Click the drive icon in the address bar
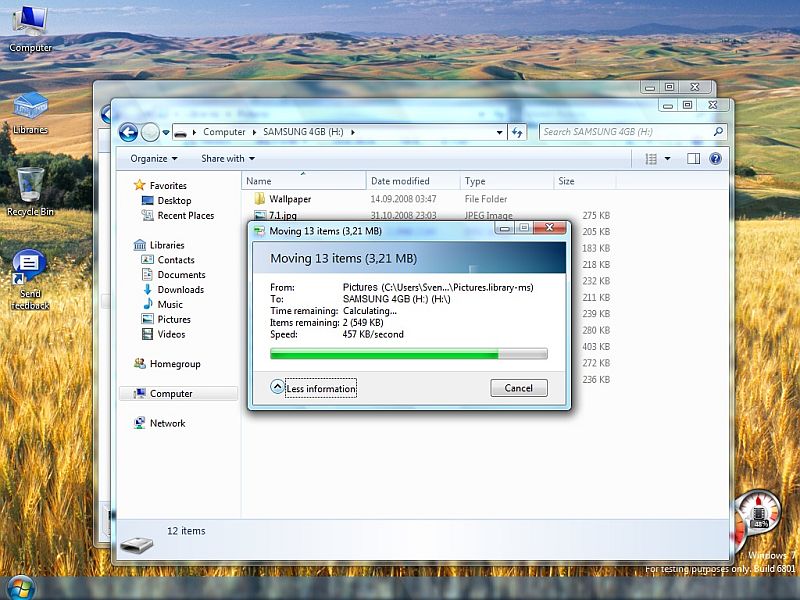 pos(181,133)
